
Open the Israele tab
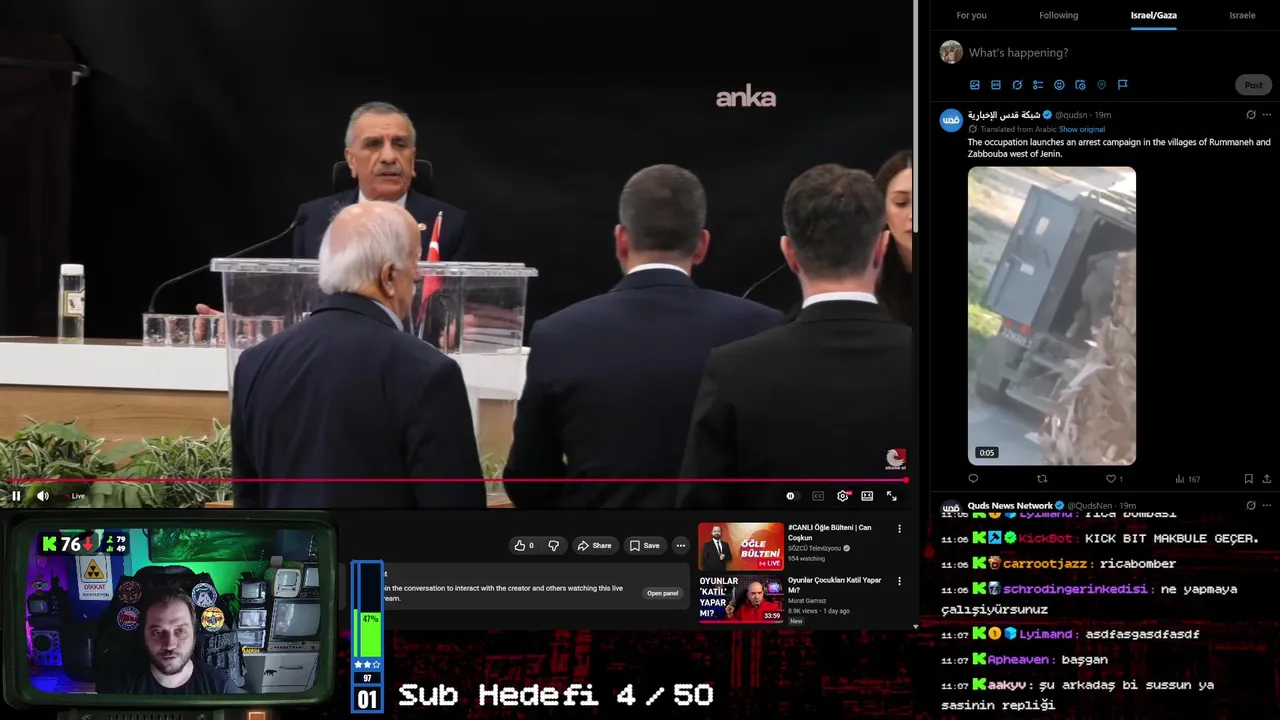click(x=1242, y=15)
